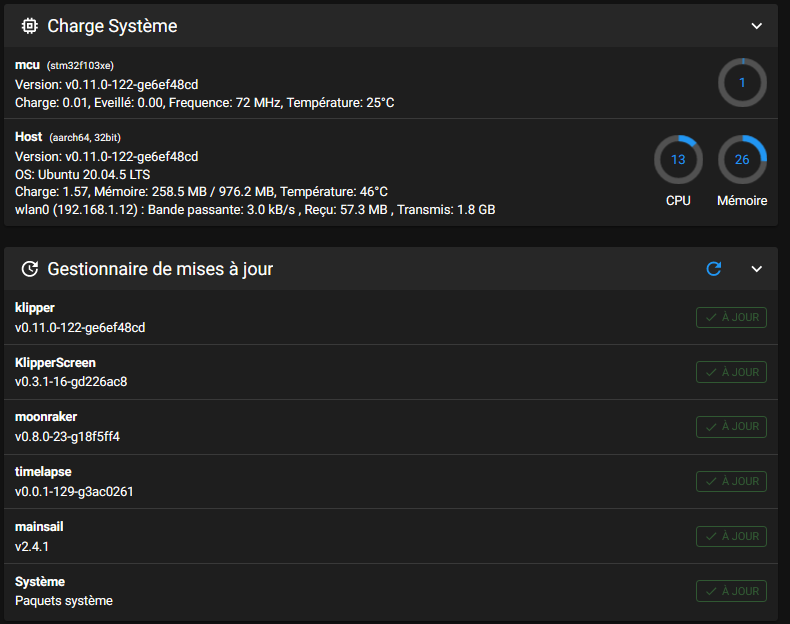The height and width of the screenshot is (624, 790).
Task: Collapse the Charge Système panel
Action: click(x=756, y=26)
